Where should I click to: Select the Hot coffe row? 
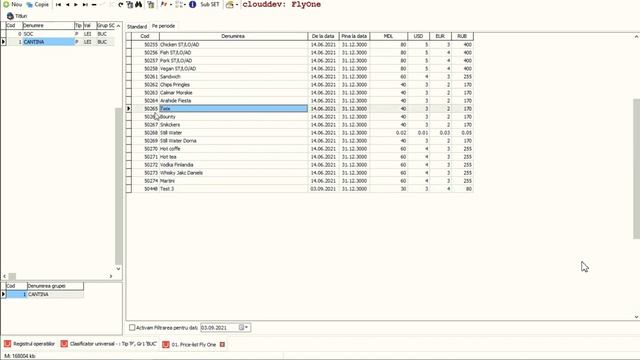pyautogui.click(x=300, y=149)
